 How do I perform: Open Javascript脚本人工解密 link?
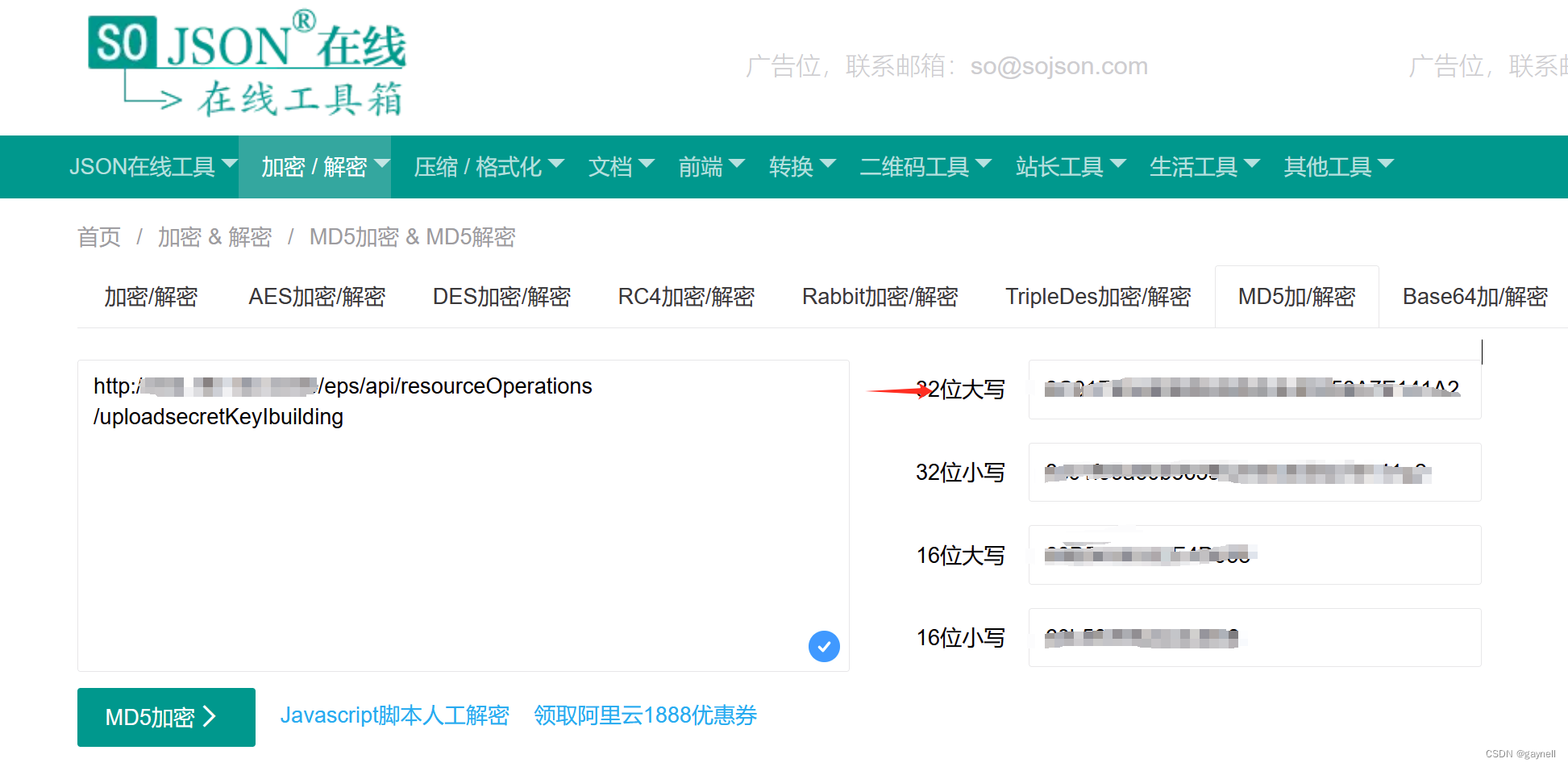[x=395, y=715]
